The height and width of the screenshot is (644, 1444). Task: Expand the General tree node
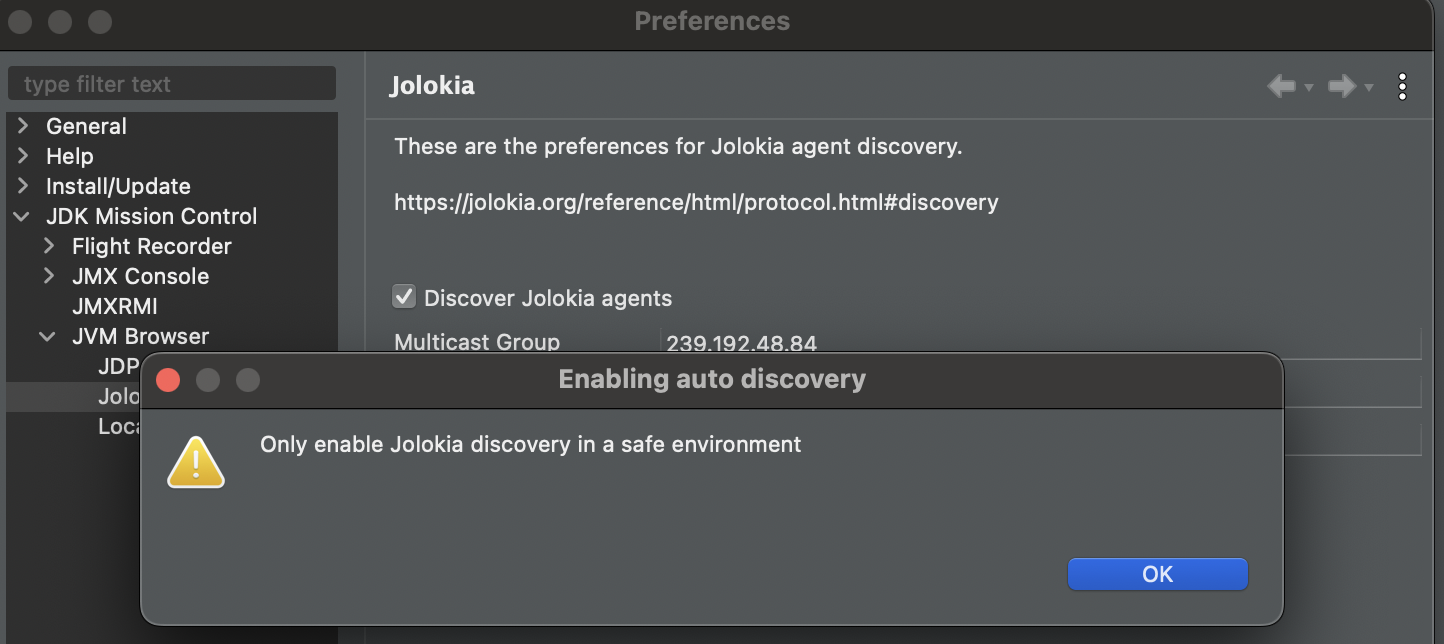(23, 126)
